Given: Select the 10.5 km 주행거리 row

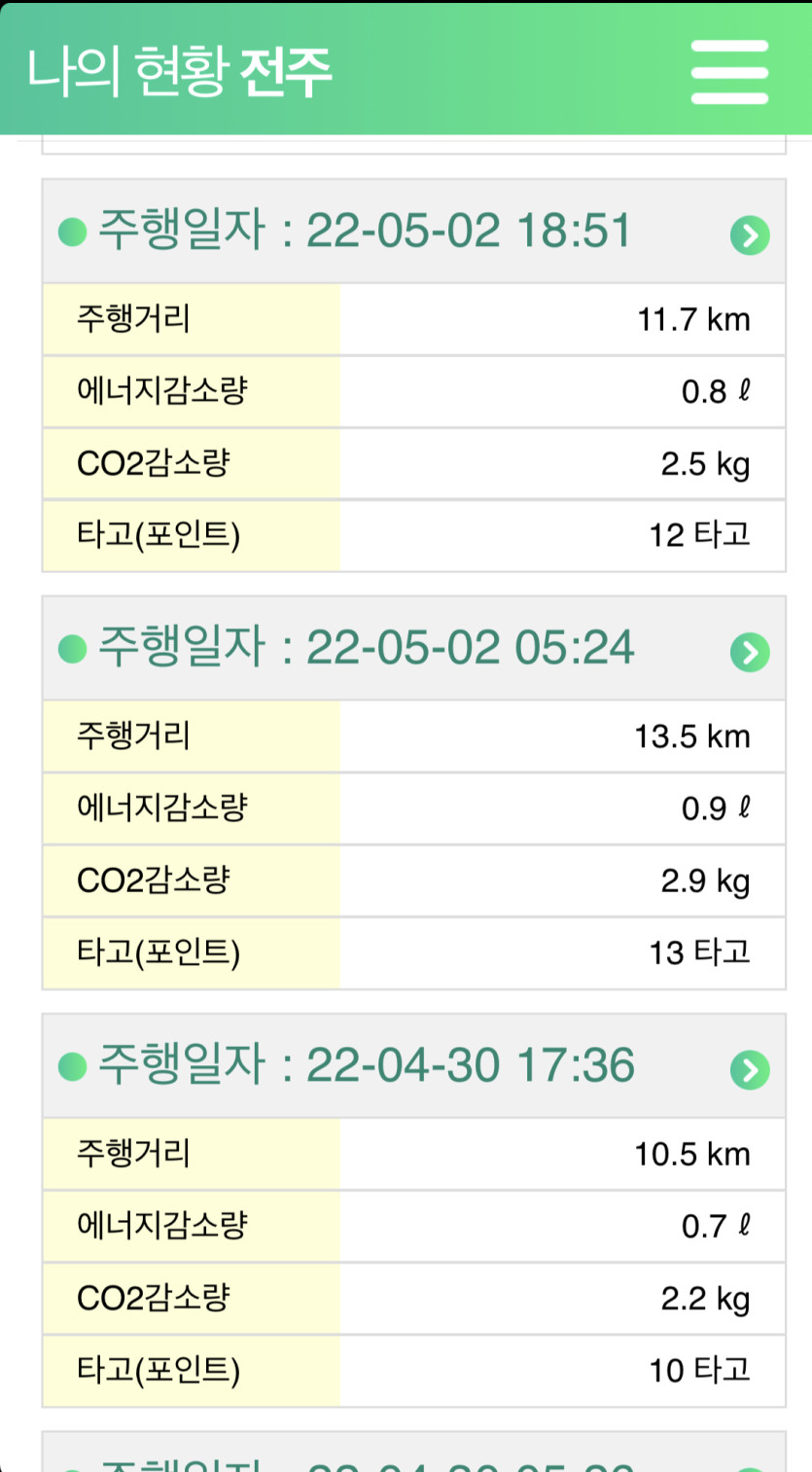Looking at the screenshot, I should pyautogui.click(x=413, y=1154).
